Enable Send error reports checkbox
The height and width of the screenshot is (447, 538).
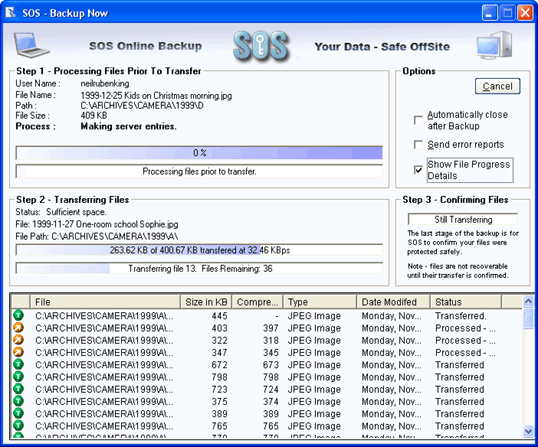[x=418, y=144]
